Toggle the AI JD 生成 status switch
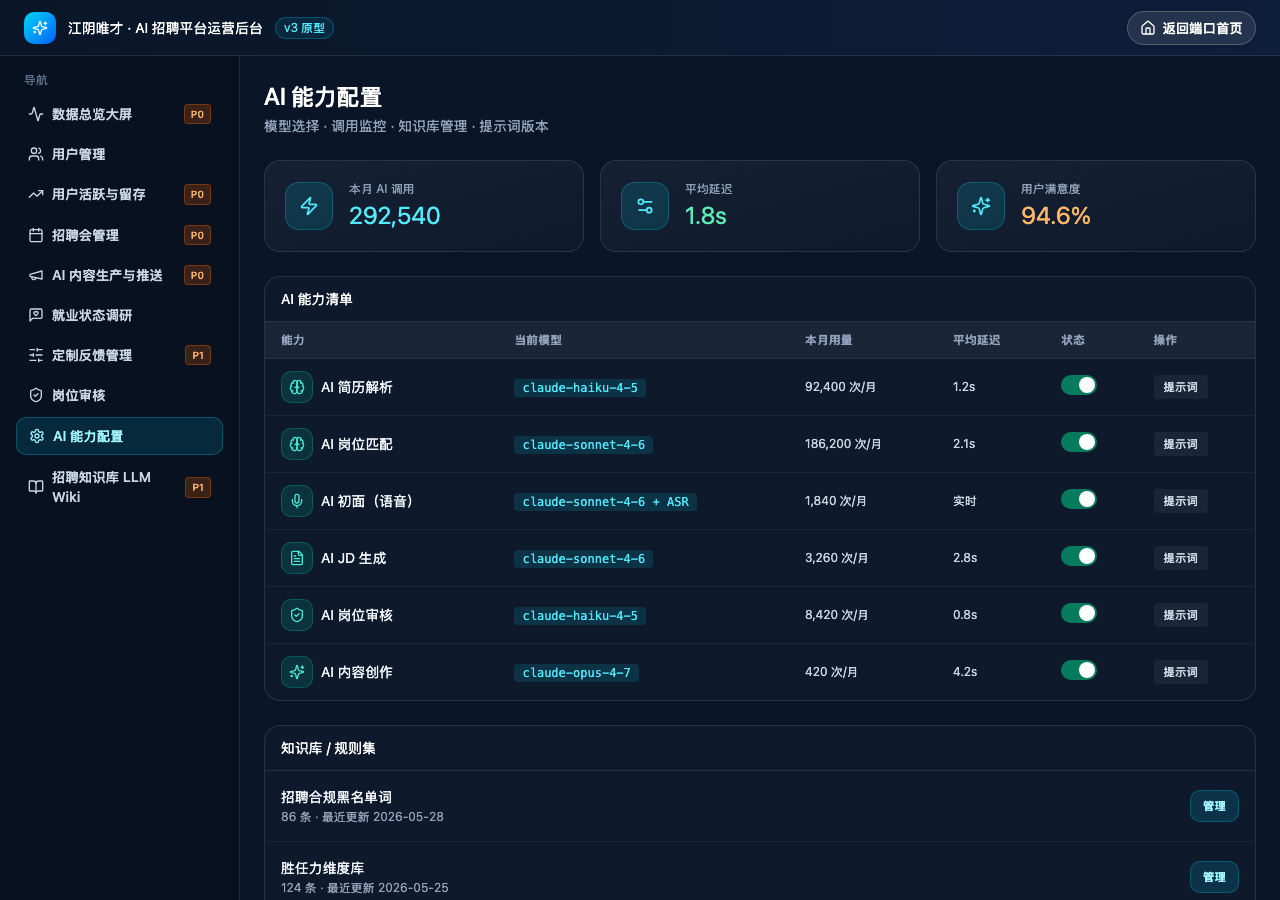Image resolution: width=1280 pixels, height=900 pixels. point(1079,556)
